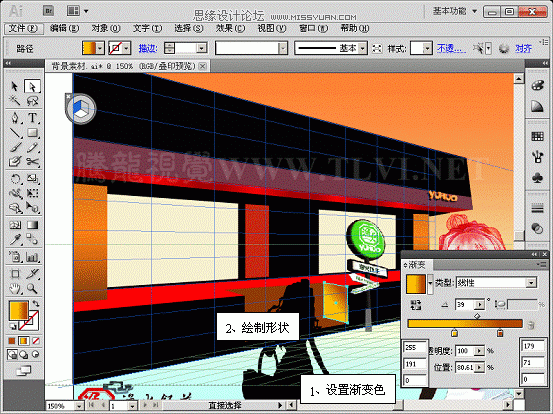Switch to solid Color fill mode

12,341
